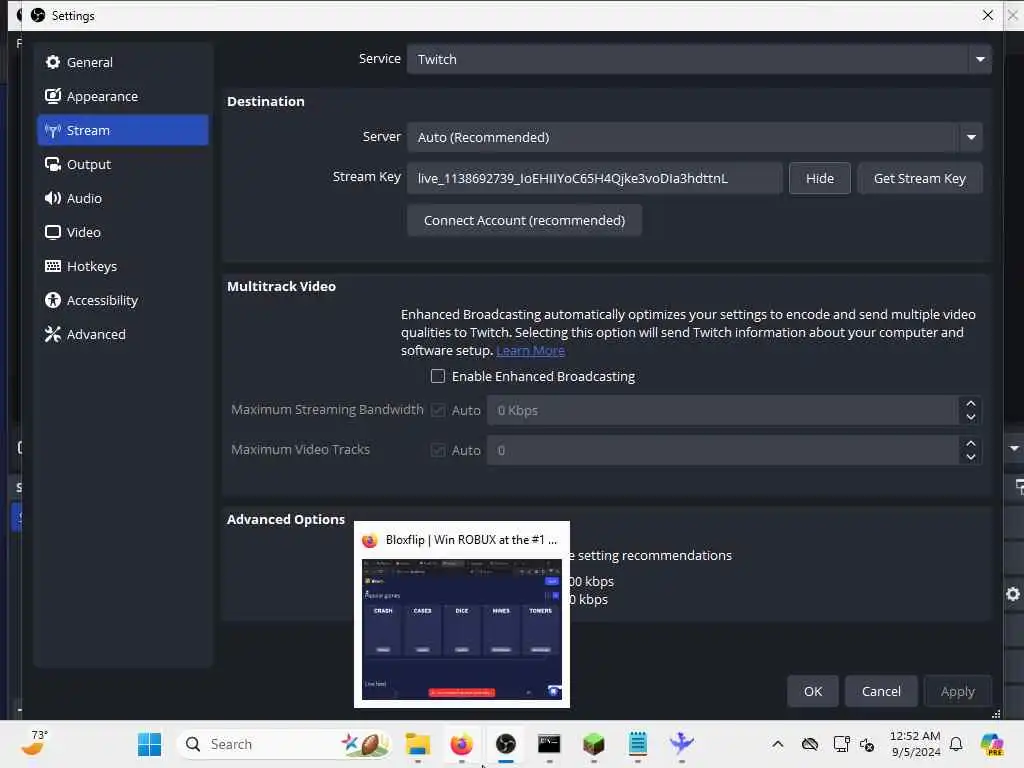Image resolution: width=1024 pixels, height=768 pixels.
Task: Open the Output settings section
Action: click(123, 164)
